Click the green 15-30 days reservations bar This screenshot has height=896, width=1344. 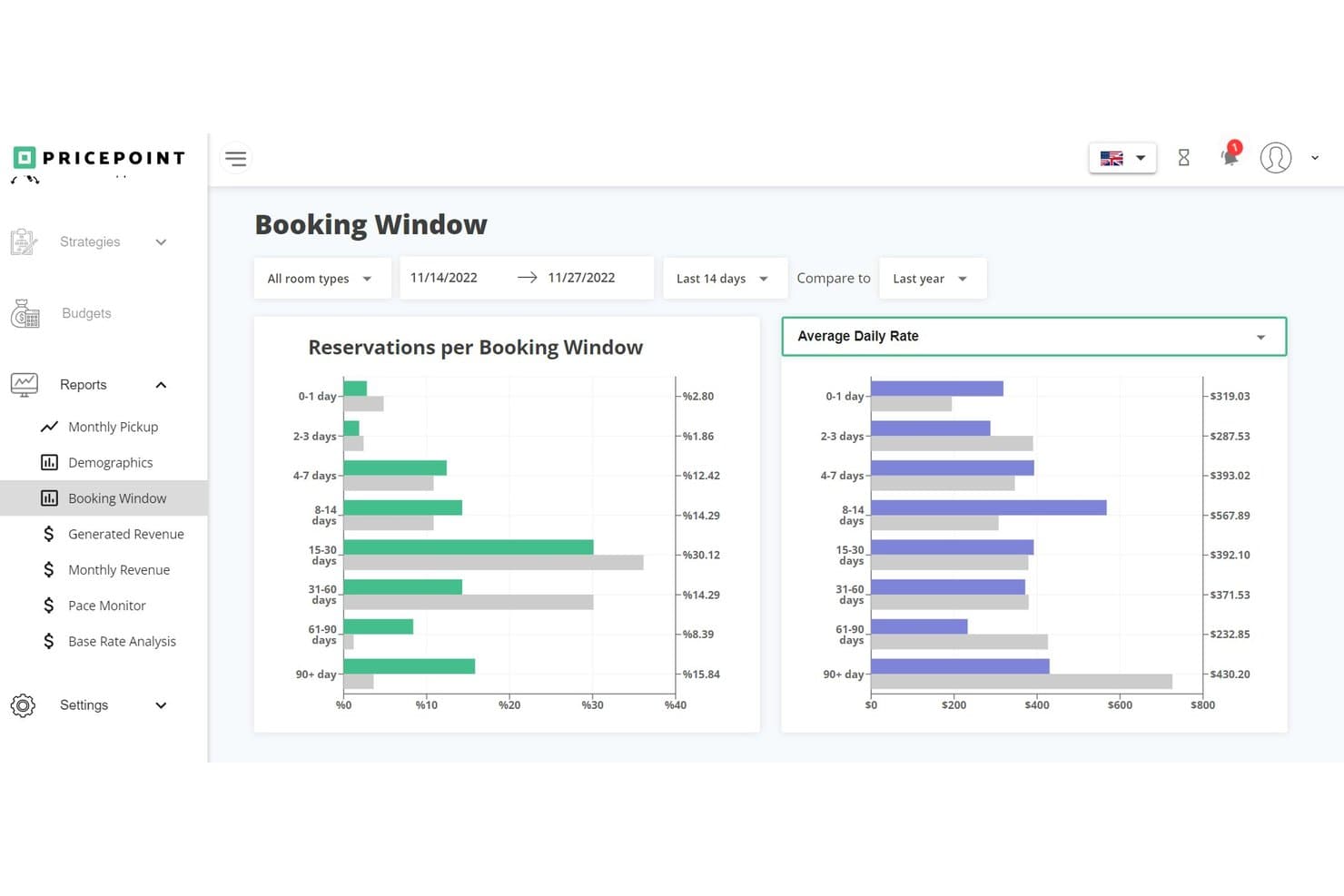click(x=469, y=547)
